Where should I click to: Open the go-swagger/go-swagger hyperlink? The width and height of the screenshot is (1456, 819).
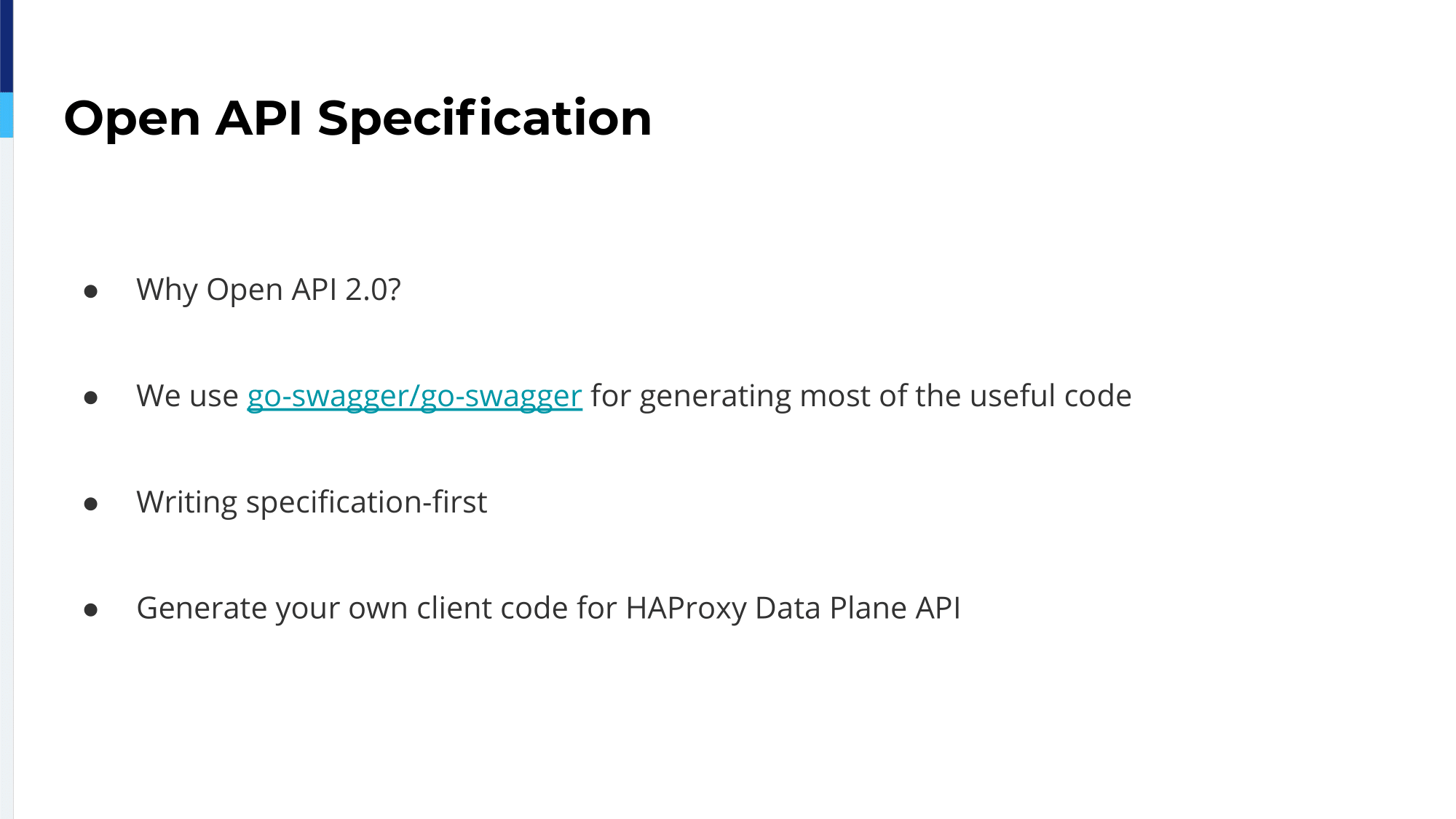pyautogui.click(x=414, y=397)
